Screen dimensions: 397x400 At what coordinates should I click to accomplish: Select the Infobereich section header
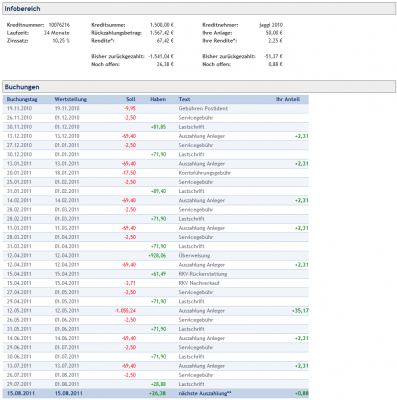[x=199, y=9]
